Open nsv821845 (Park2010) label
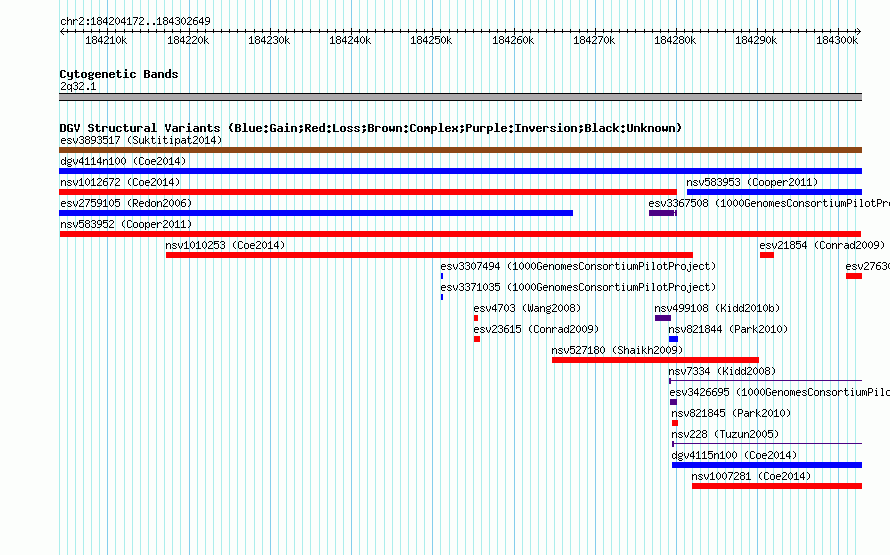This screenshot has height=555, width=890. tap(731, 413)
